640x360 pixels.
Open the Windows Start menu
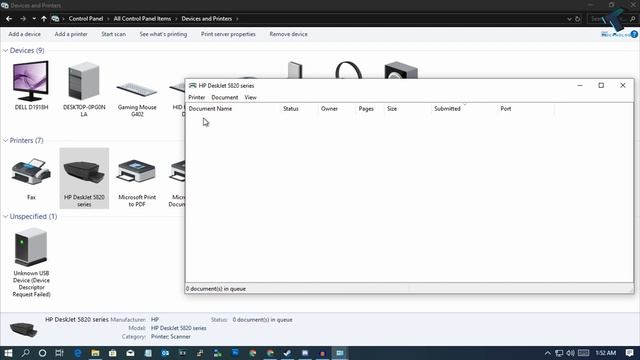[x=8, y=353]
